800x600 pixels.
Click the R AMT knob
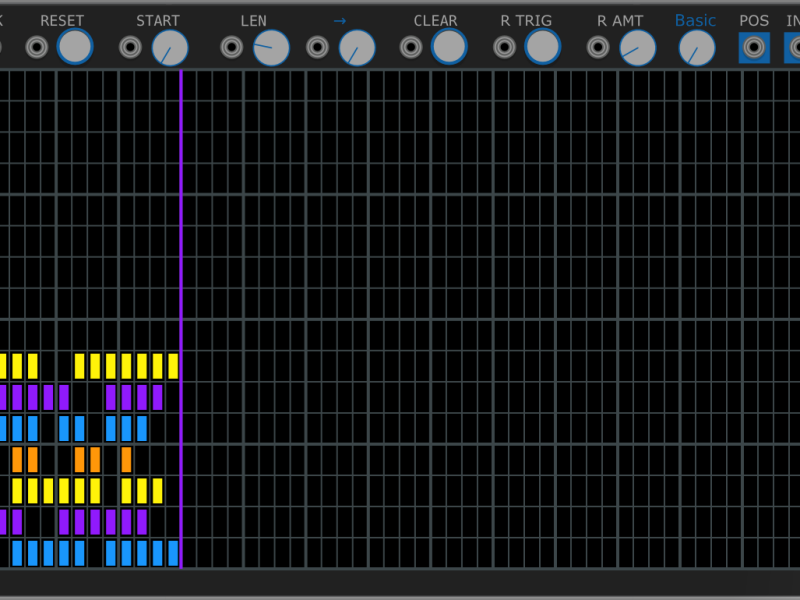pyautogui.click(x=637, y=47)
